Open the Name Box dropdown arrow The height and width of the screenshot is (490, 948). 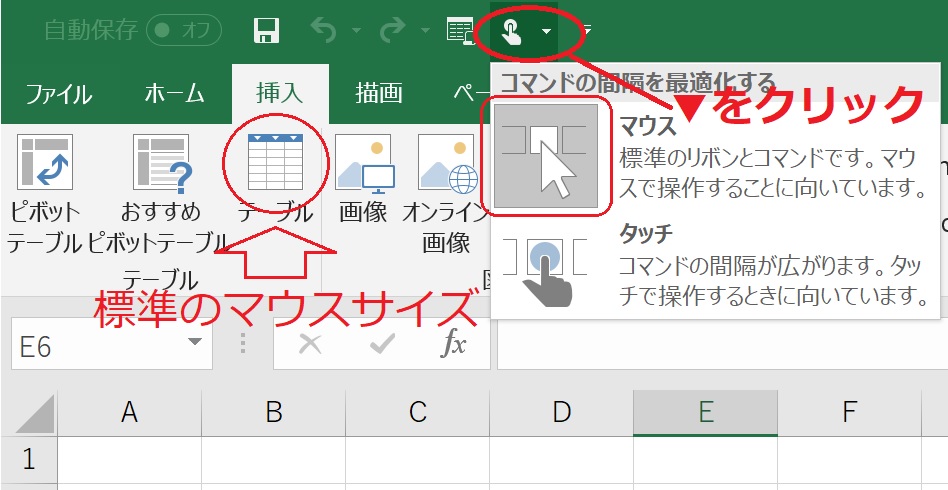pos(195,342)
